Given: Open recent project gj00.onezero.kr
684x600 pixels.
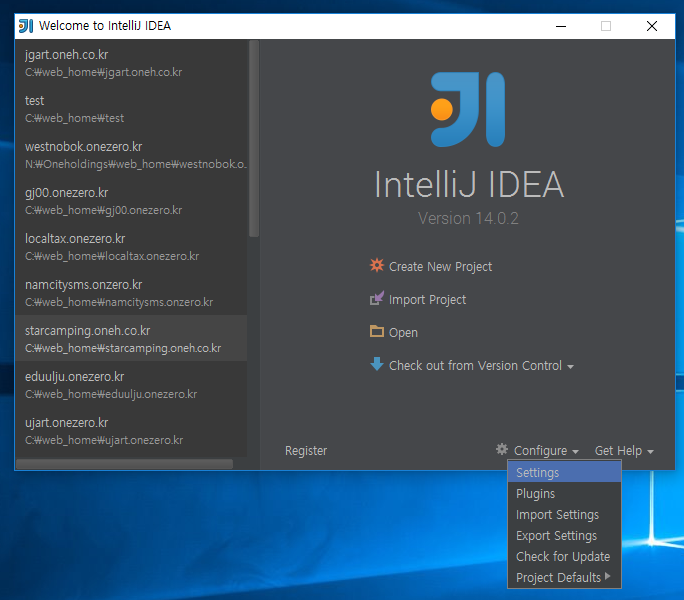Looking at the screenshot, I should (131, 201).
